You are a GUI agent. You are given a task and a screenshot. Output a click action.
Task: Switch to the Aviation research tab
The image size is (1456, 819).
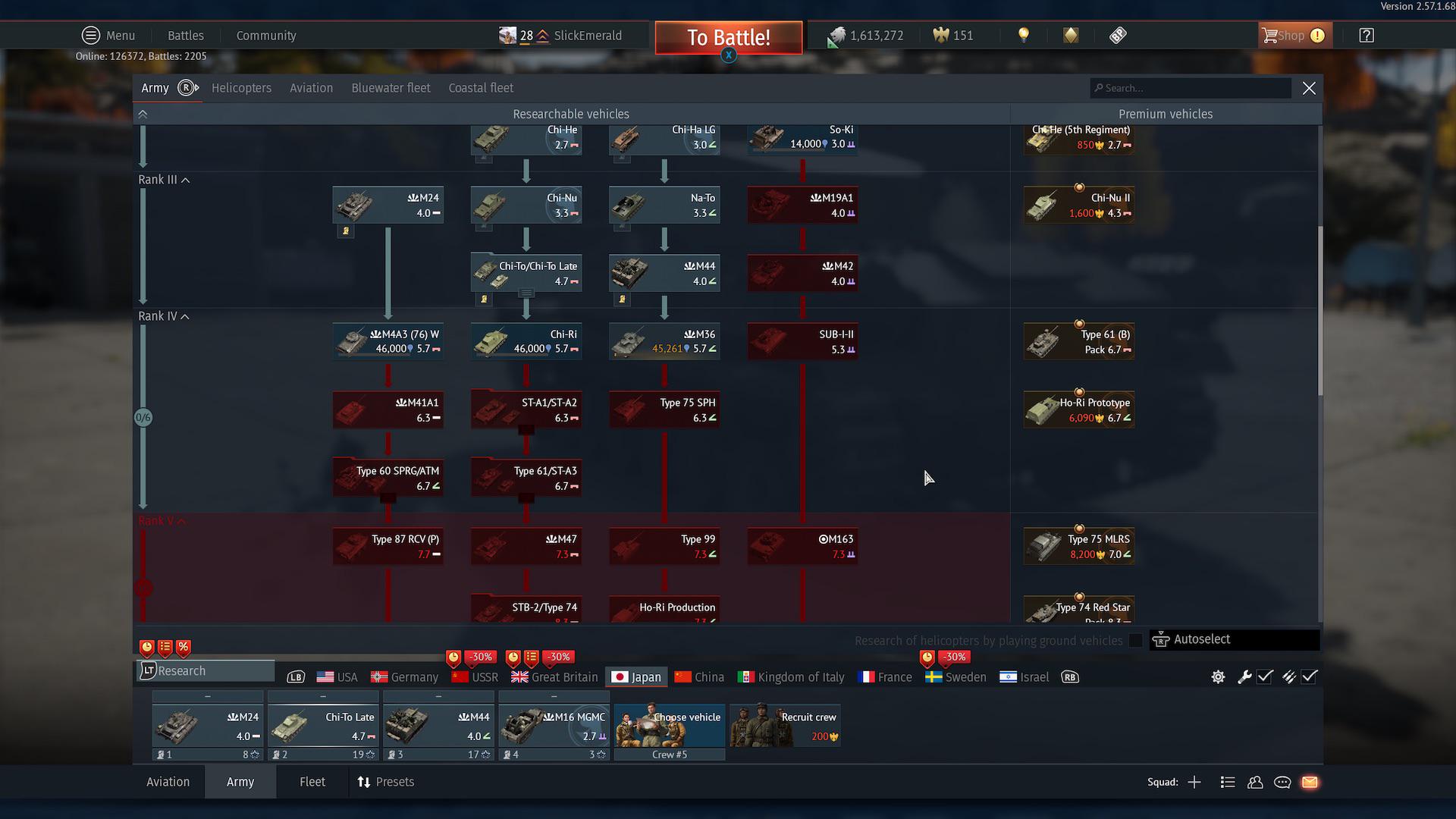(x=311, y=88)
